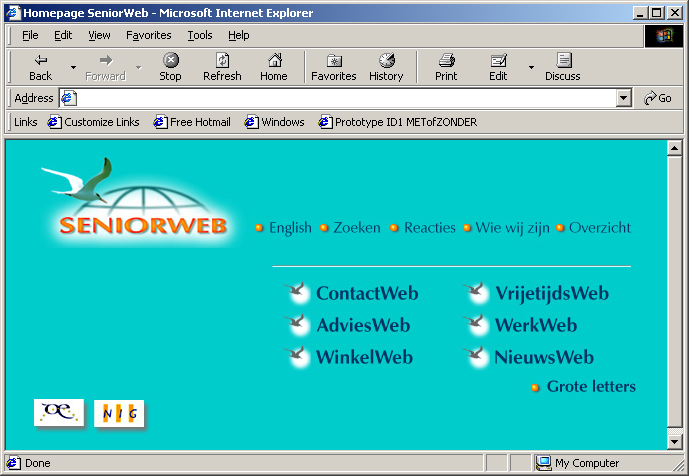Image resolution: width=689 pixels, height=476 pixels.
Task: Go back with the Back arrow
Action: 40,67
